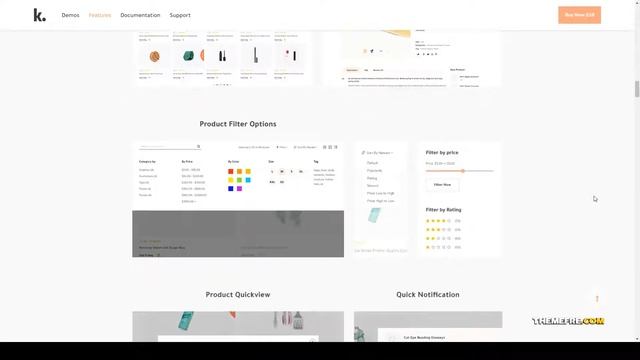
Task: Open the Quick Notification preview image
Action: (428, 327)
